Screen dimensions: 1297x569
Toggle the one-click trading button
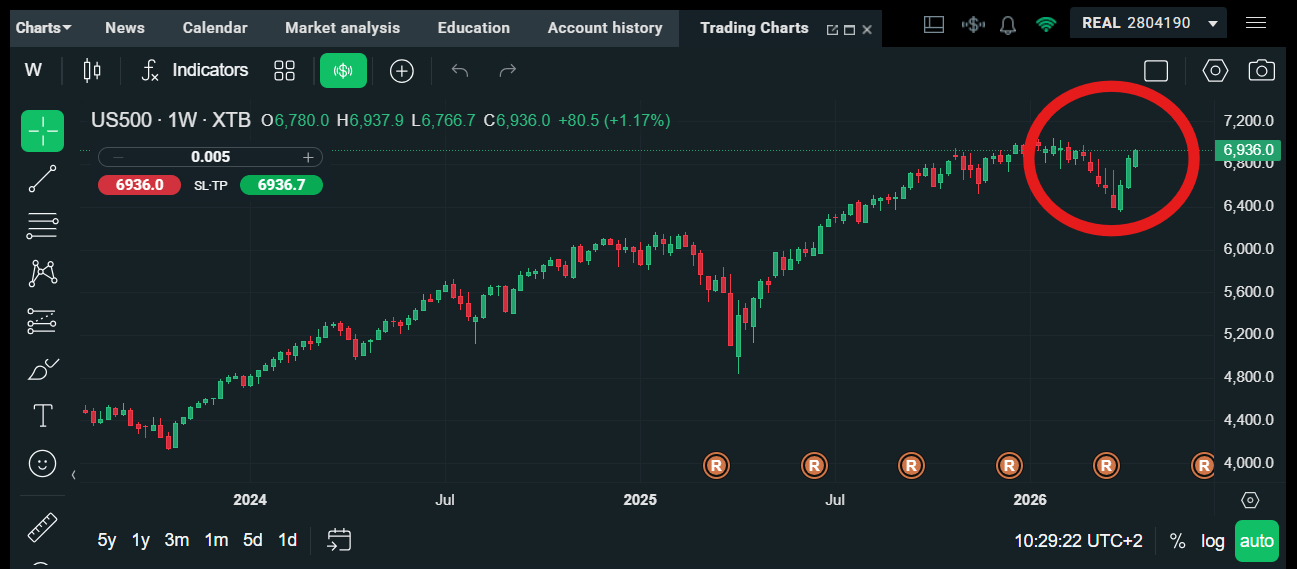tap(343, 70)
